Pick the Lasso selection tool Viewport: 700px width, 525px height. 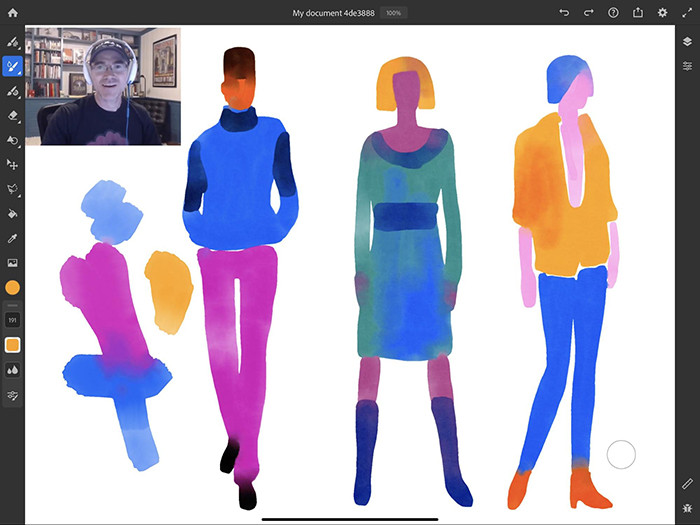[13, 188]
